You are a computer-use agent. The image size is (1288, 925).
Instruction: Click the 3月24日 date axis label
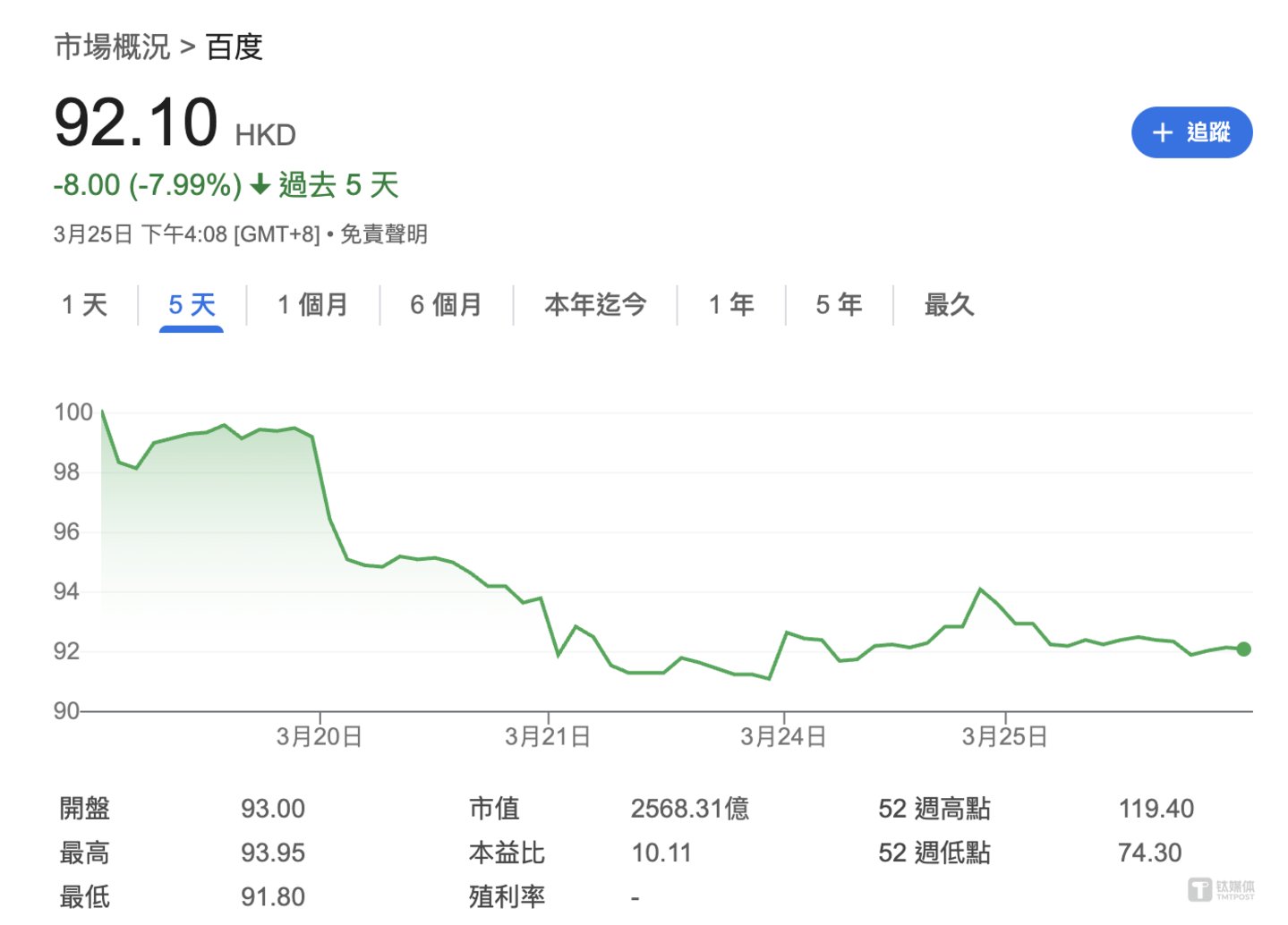783,736
